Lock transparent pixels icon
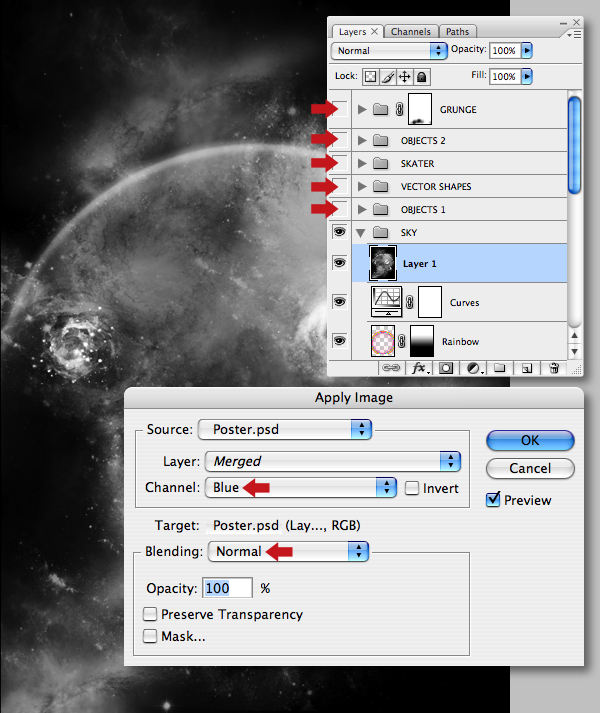Viewport: 600px width, 713px height. tap(371, 77)
